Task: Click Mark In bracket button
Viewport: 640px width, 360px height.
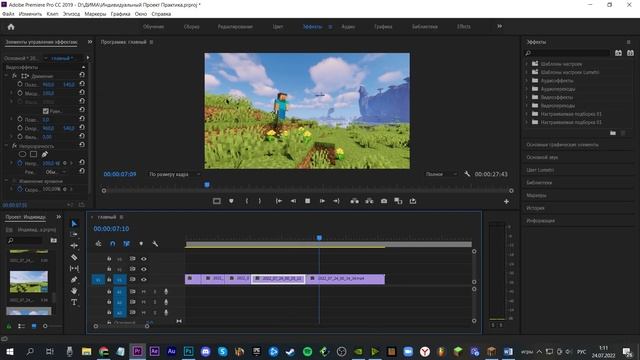Action: click(x=247, y=201)
